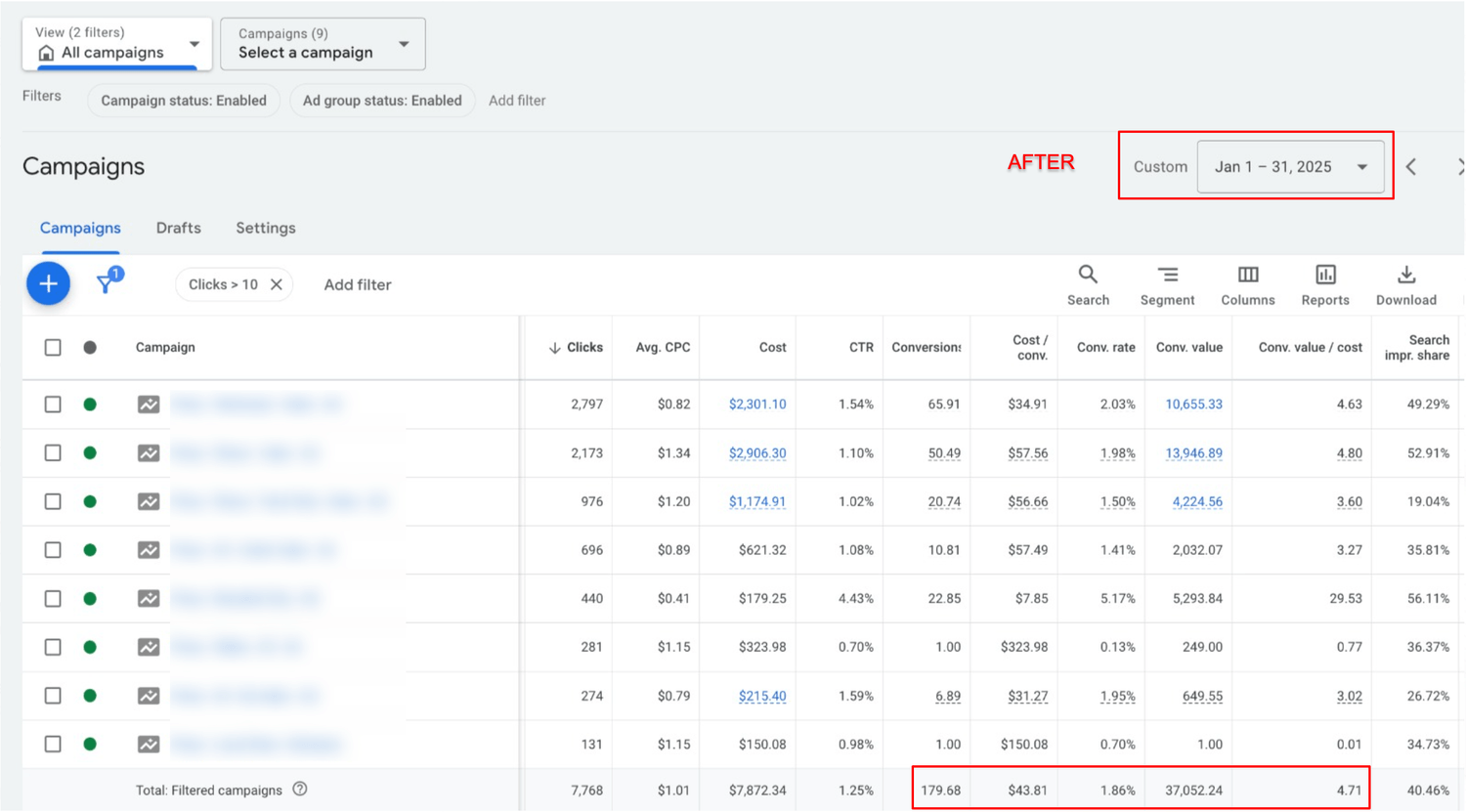The height and width of the screenshot is (812, 1466).
Task: Click the help icon beside Total: Filtered campaigns
Action: [x=300, y=790]
